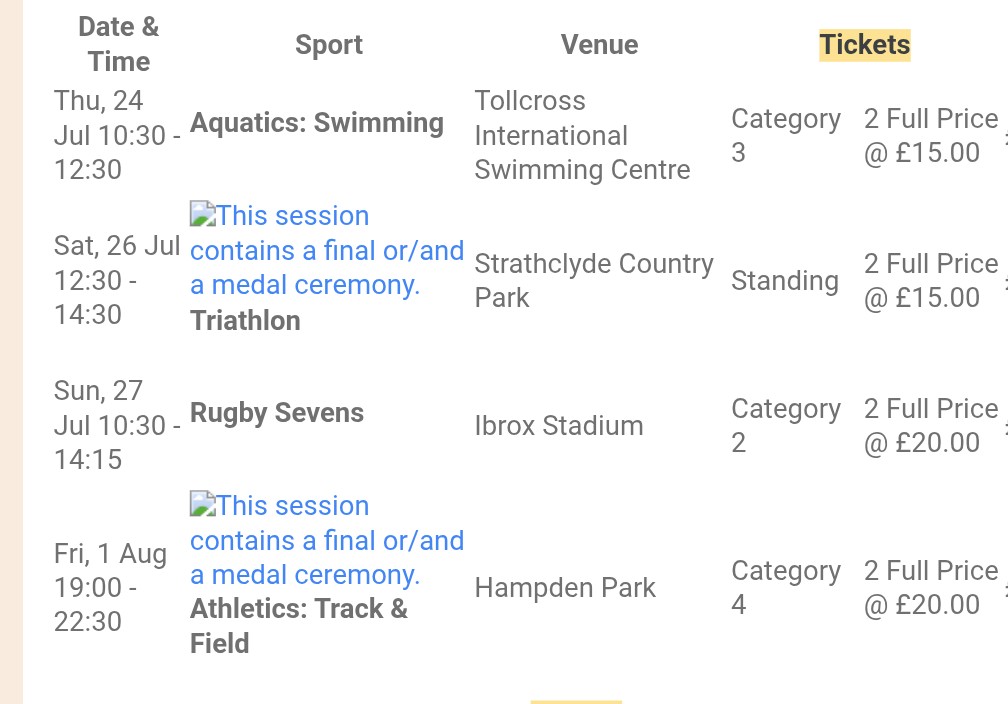Click the Strathclyde Country Park venue

coord(594,281)
